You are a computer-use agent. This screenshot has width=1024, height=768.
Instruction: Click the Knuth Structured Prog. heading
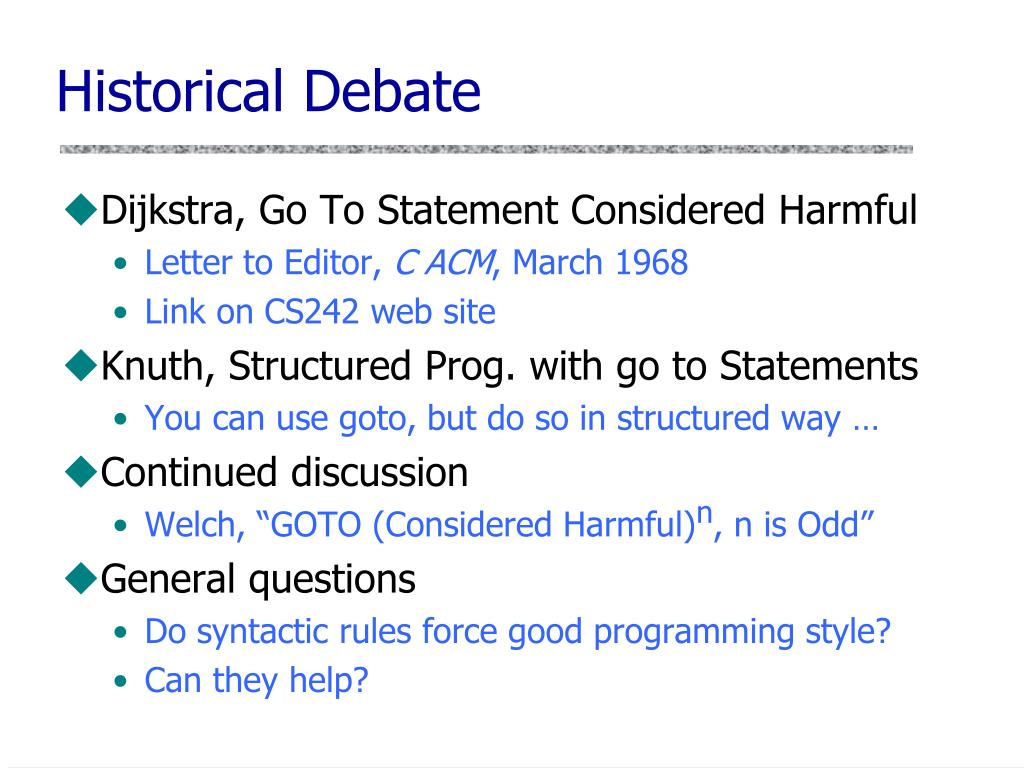click(509, 366)
